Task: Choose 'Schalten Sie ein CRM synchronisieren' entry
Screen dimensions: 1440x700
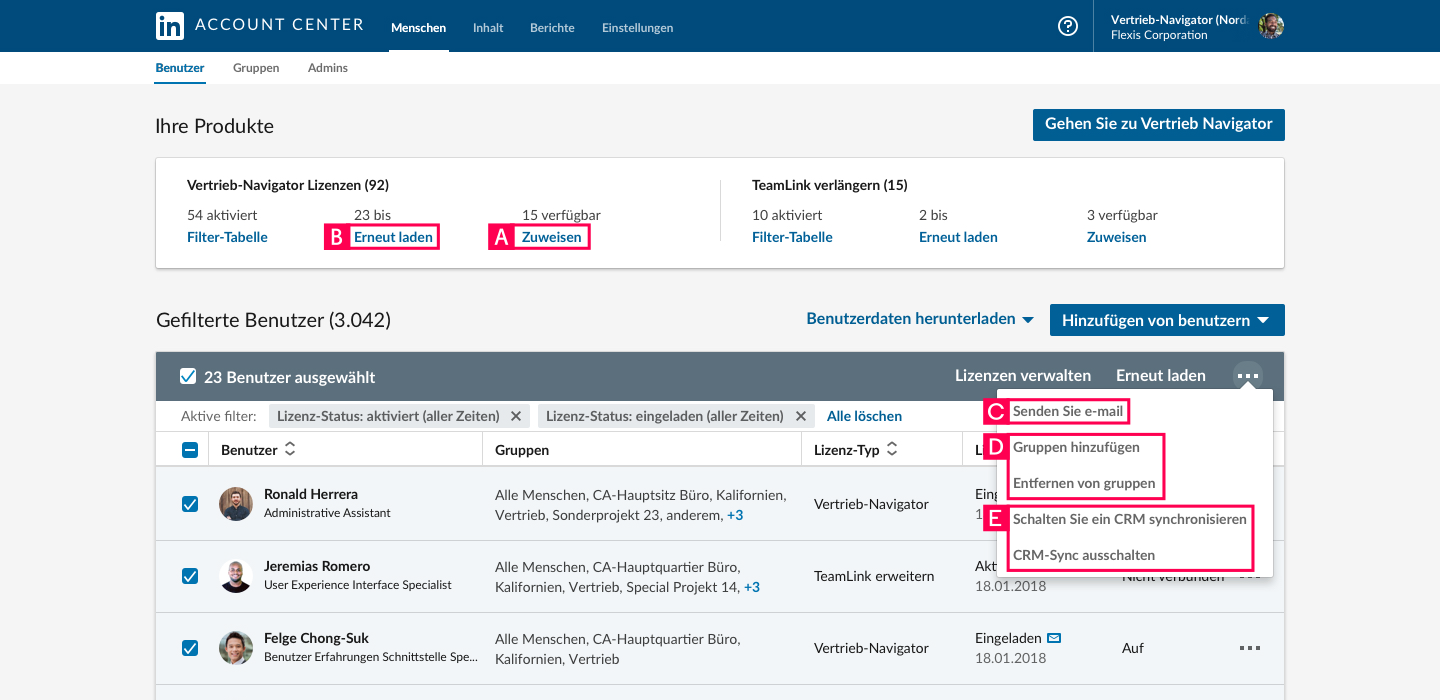Action: [1130, 519]
